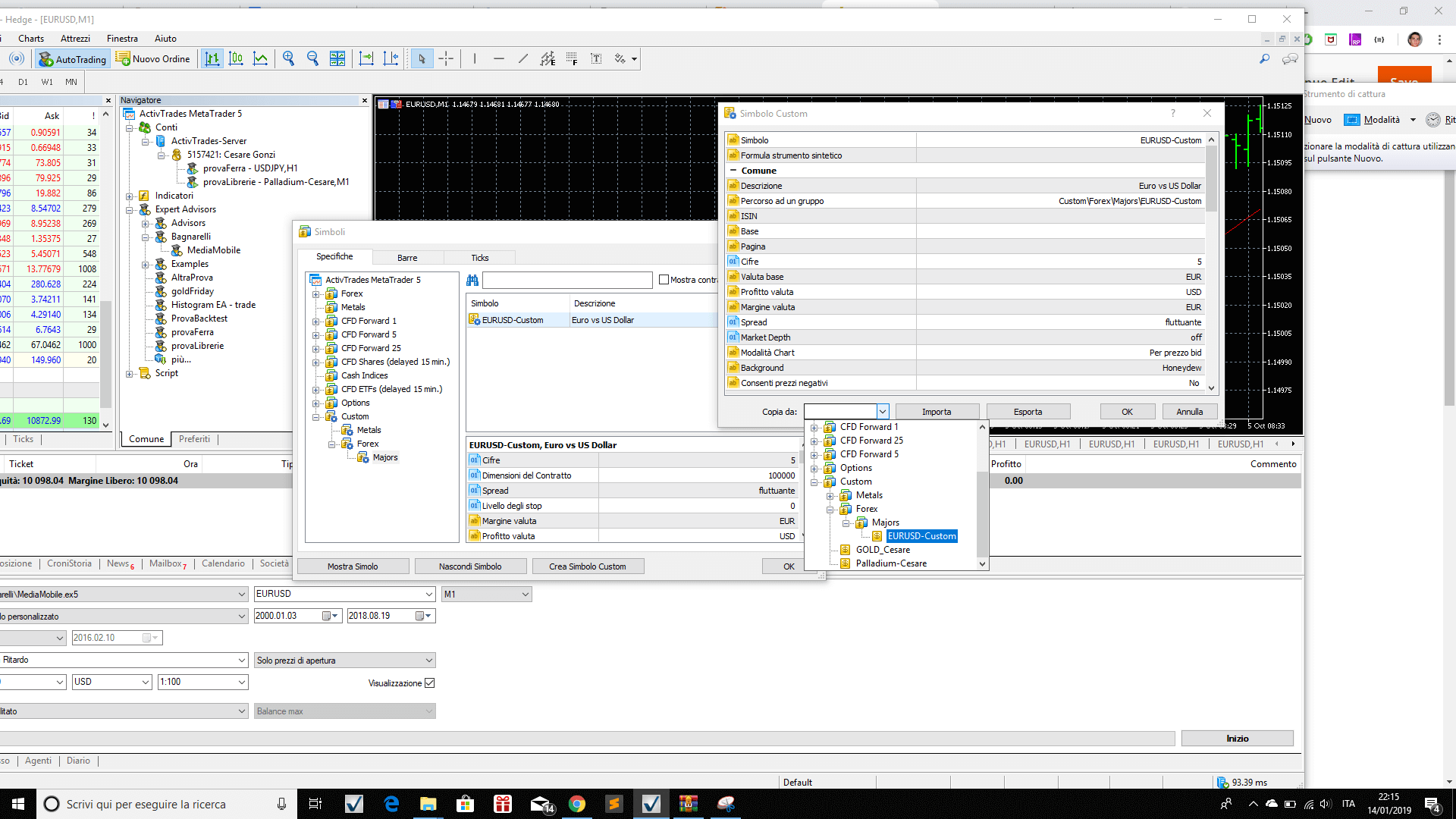
Task: Toggle the Visualizzazione checkbox
Action: point(430,683)
